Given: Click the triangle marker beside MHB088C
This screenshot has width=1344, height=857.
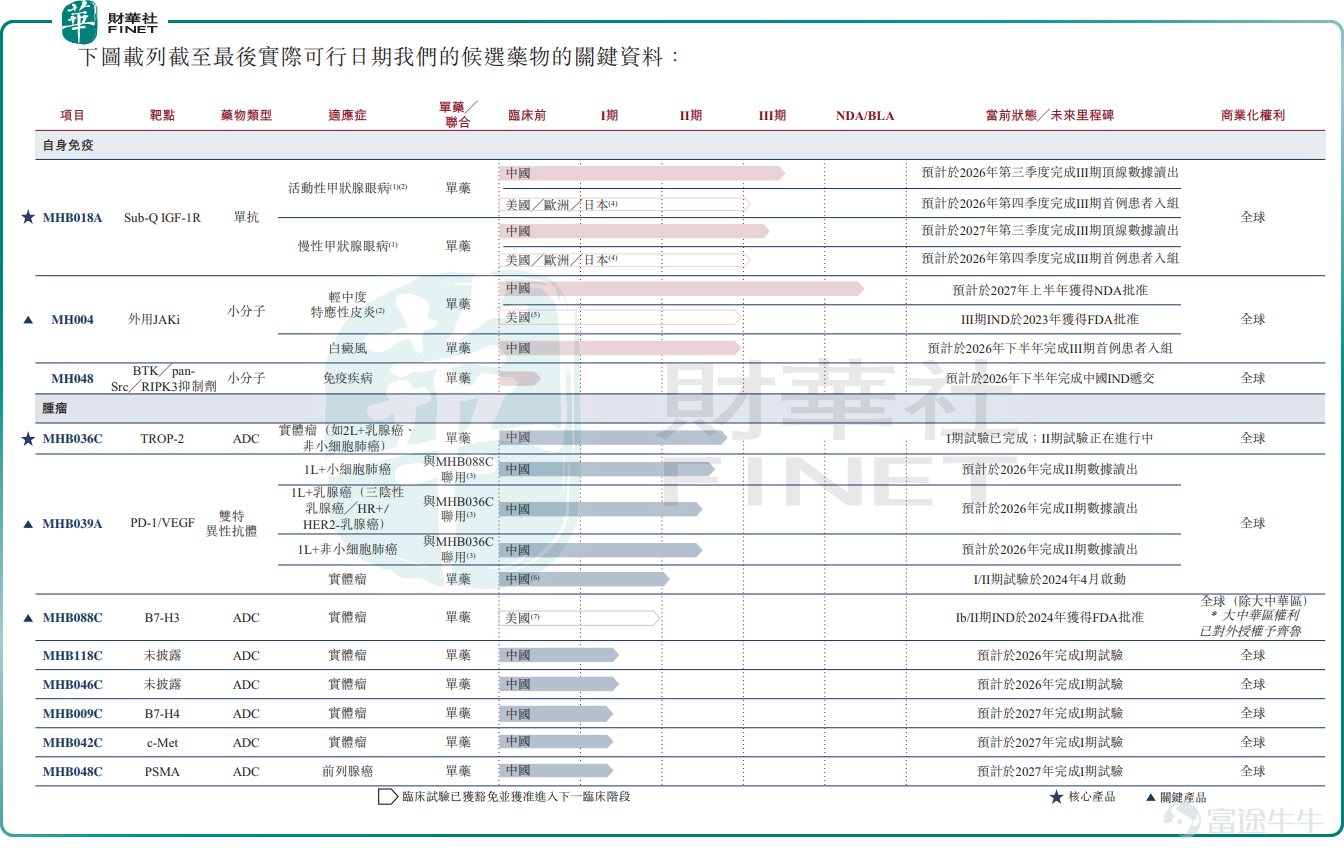Looking at the screenshot, I should (x=28, y=618).
